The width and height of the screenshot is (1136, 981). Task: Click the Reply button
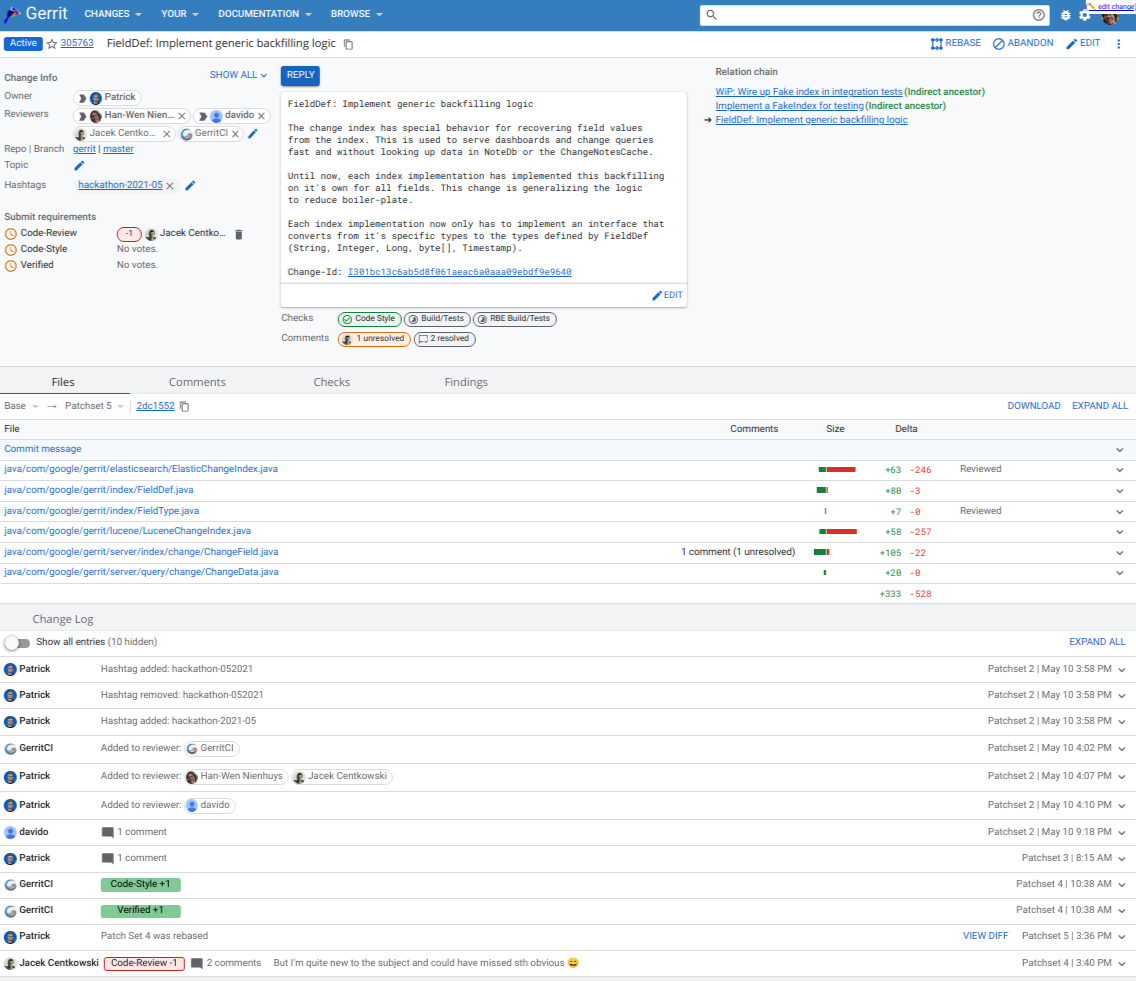click(x=300, y=75)
